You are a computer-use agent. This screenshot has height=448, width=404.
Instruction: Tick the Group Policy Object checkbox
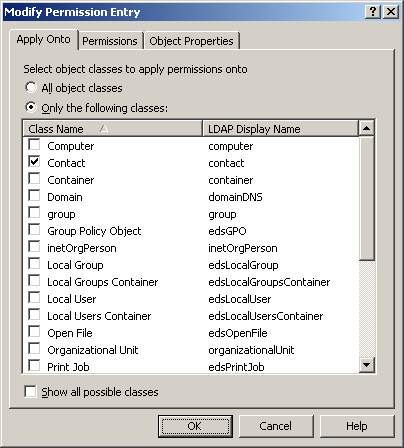(34, 230)
